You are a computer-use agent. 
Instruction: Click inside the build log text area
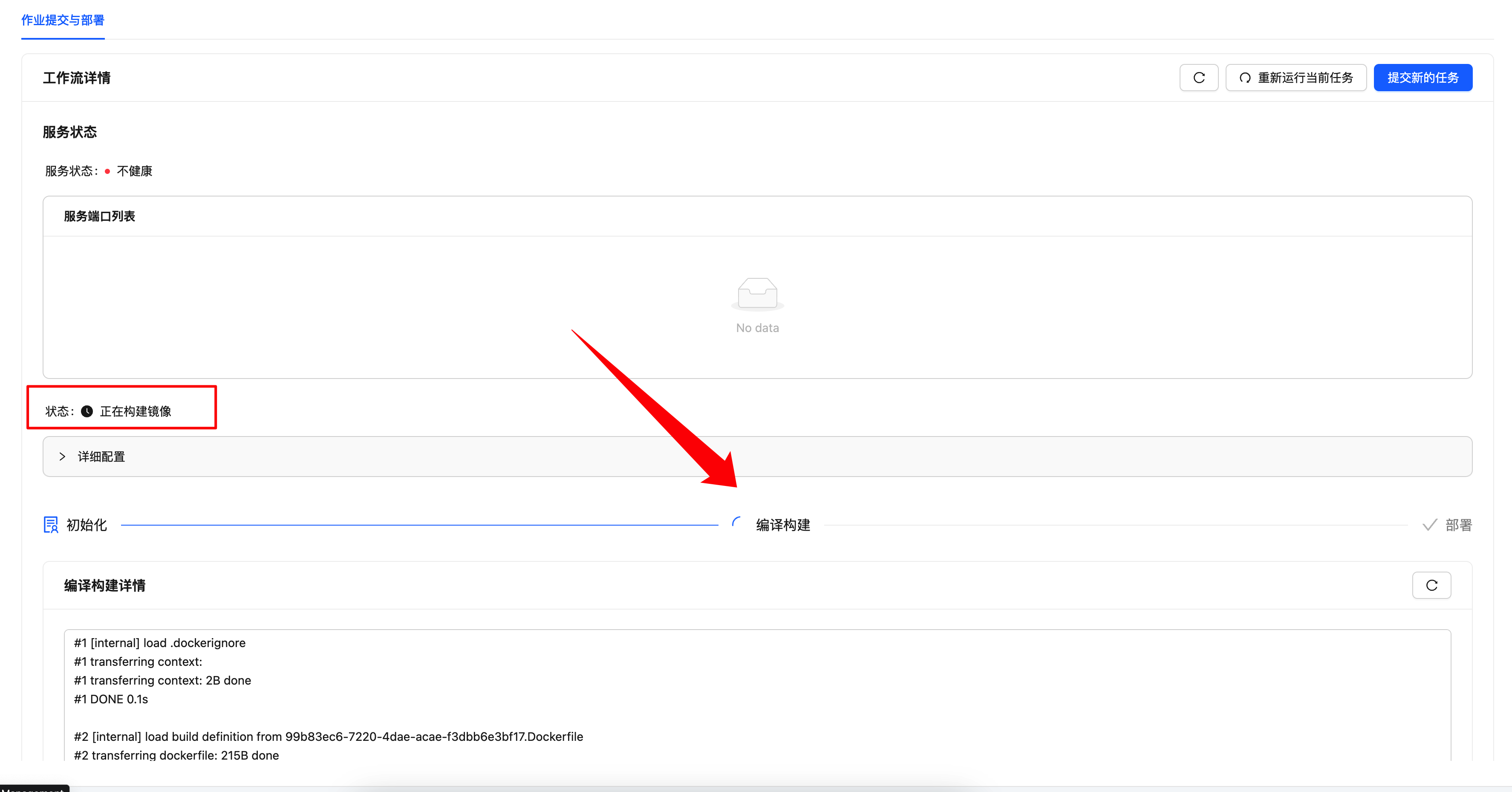point(757,693)
